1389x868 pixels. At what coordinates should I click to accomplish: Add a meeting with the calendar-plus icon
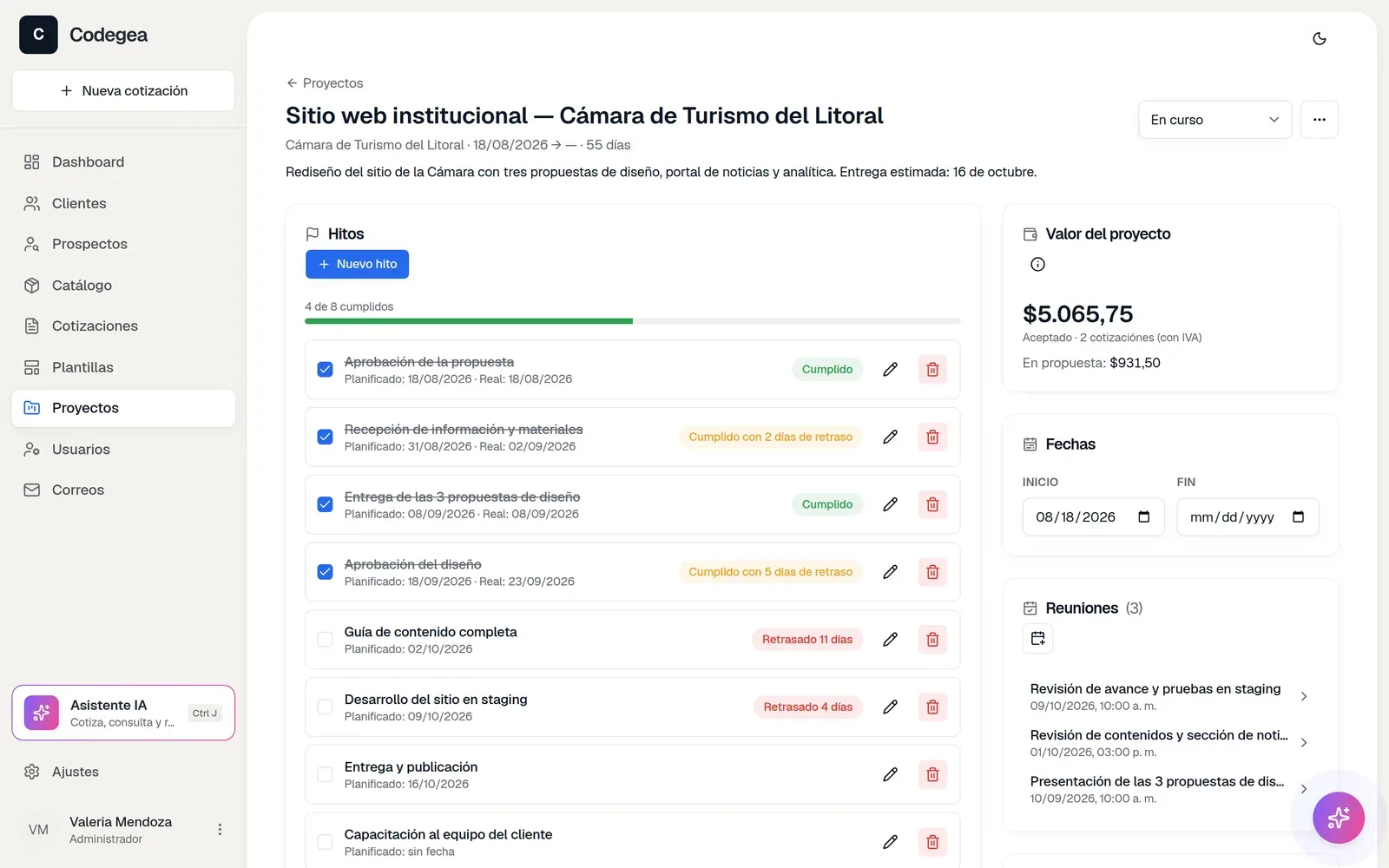[x=1037, y=639]
